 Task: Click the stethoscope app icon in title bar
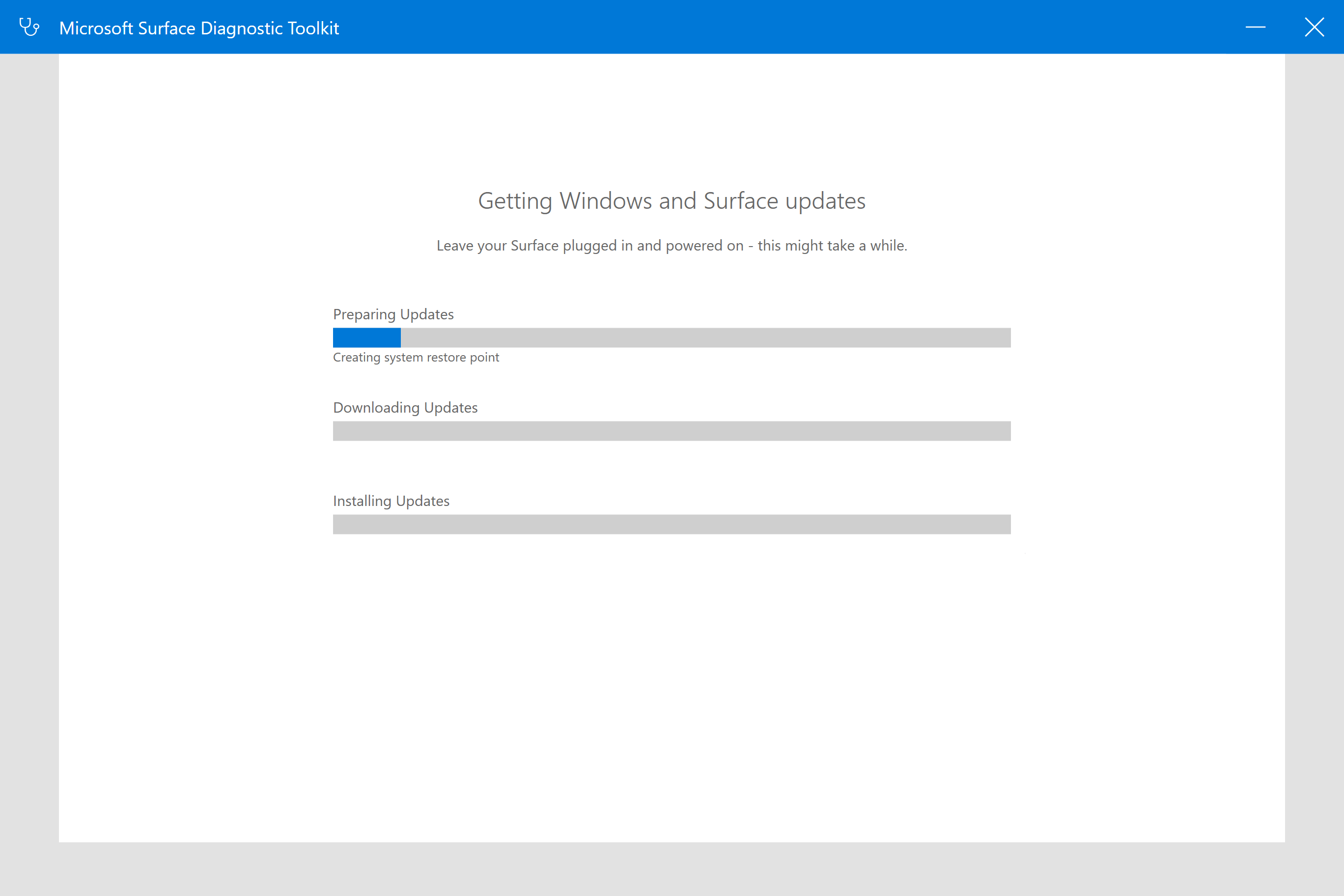coord(29,27)
